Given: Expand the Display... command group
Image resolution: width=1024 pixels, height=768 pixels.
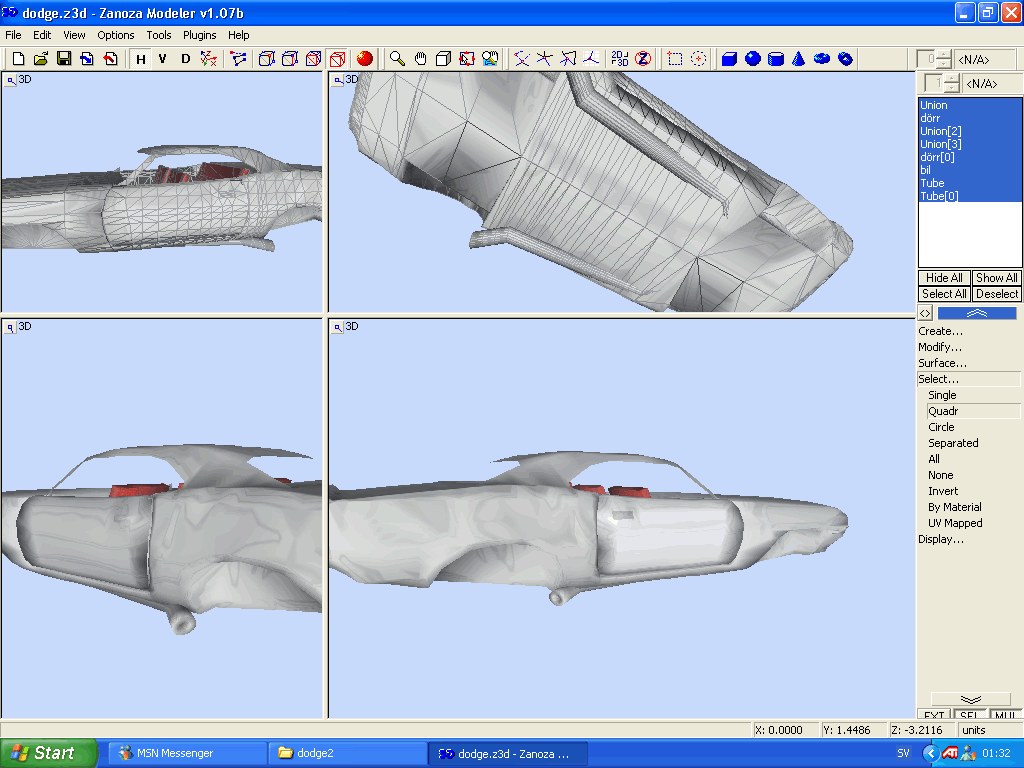Looking at the screenshot, I should coord(940,539).
